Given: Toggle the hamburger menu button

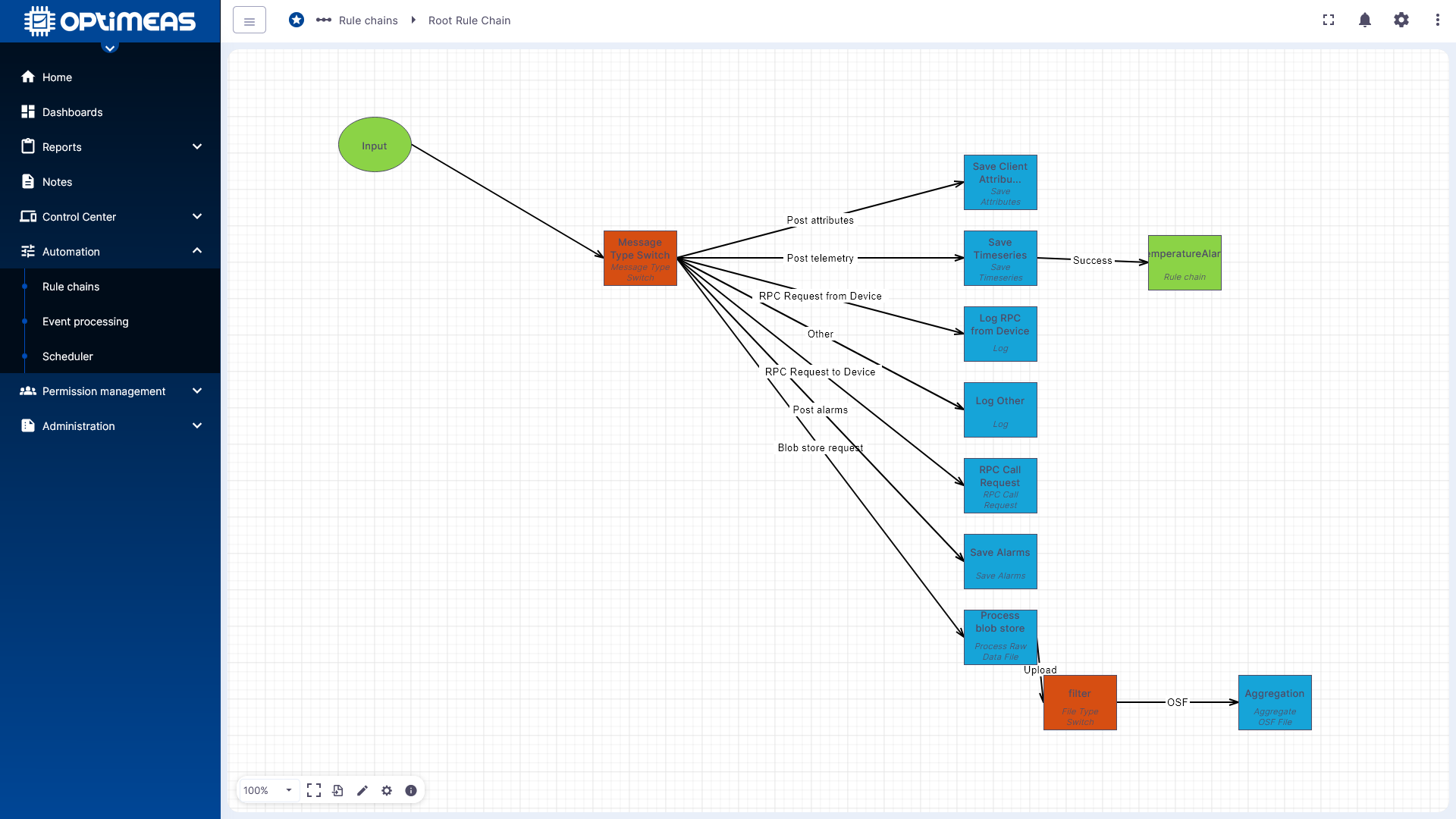Looking at the screenshot, I should point(249,20).
